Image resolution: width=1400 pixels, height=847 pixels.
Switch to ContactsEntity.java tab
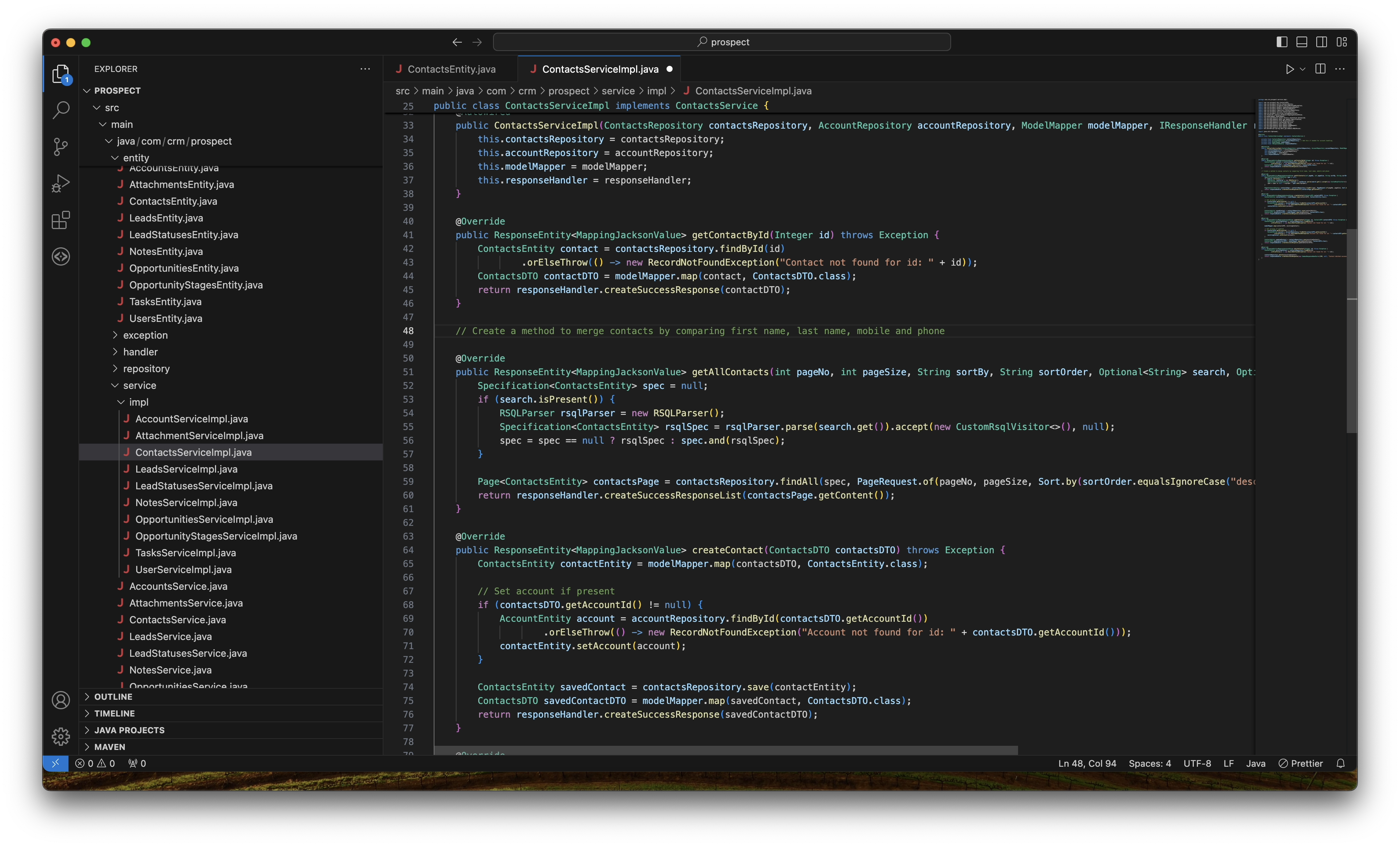pos(451,69)
